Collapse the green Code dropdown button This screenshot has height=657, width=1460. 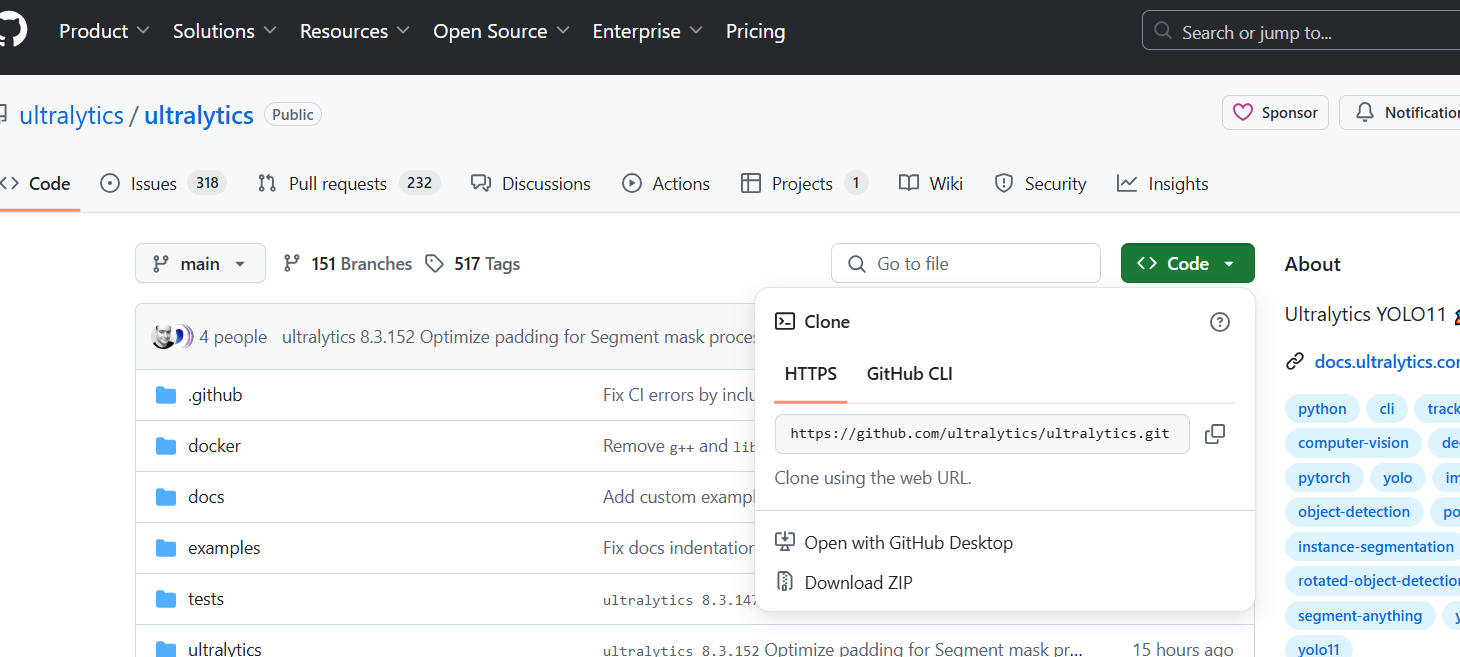pyautogui.click(x=1187, y=264)
